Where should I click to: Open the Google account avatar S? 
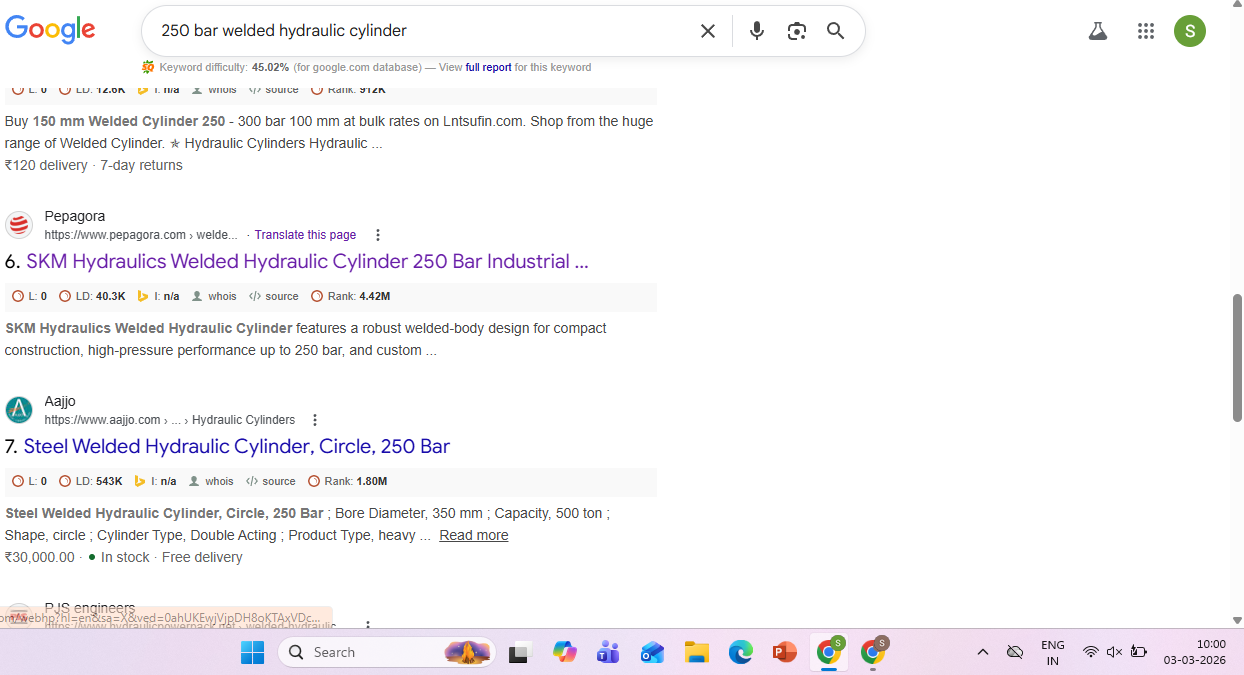(1190, 31)
